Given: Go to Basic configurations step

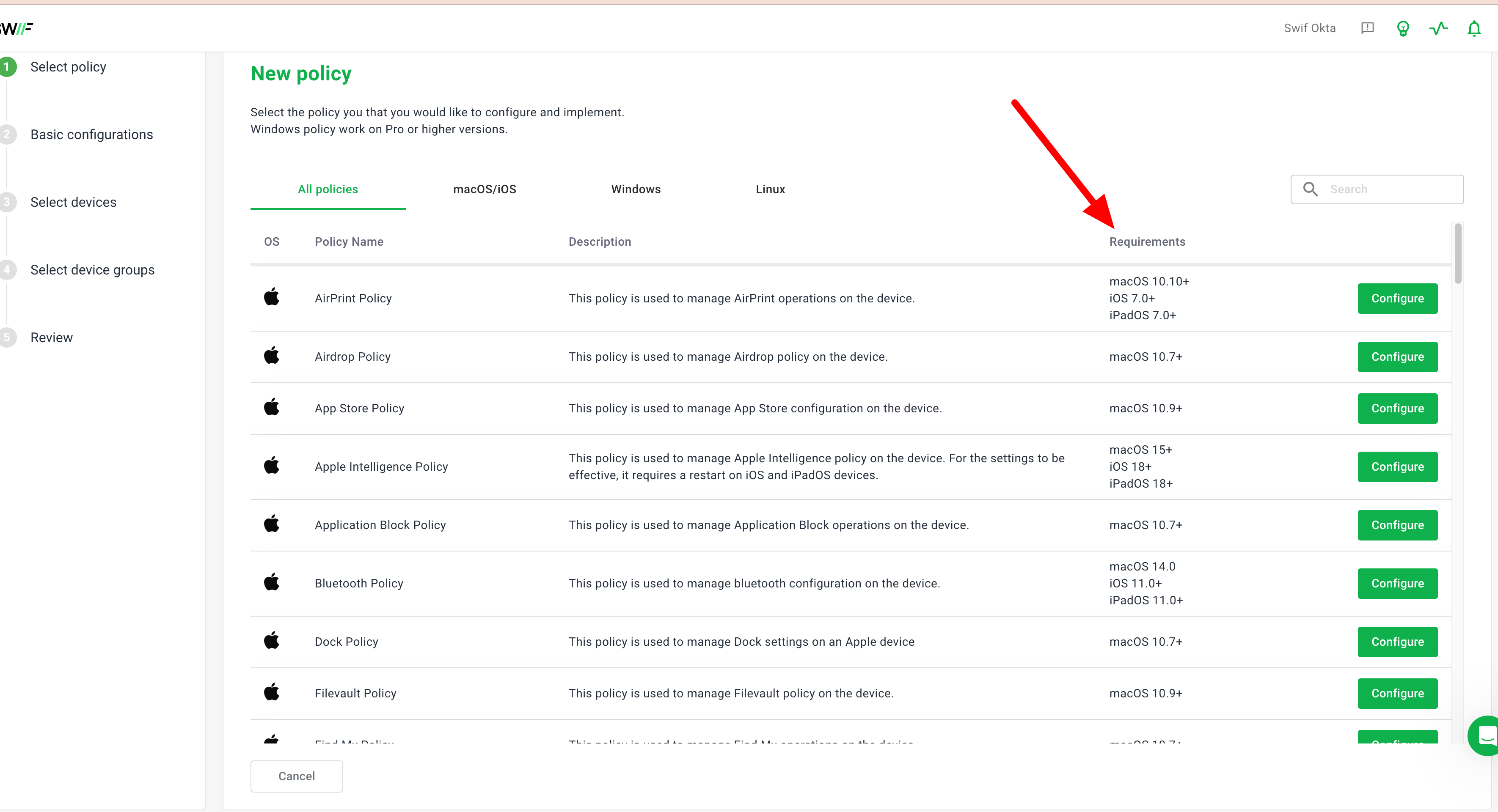Looking at the screenshot, I should click(x=91, y=135).
